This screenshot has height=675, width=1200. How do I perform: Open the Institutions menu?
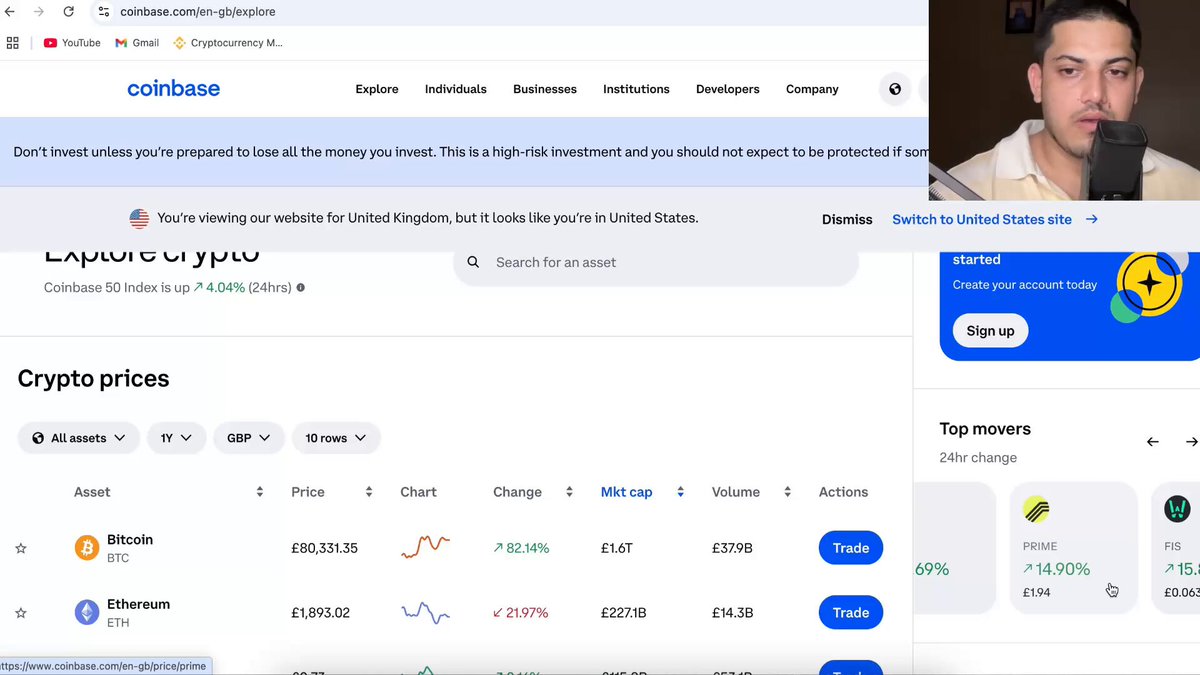(636, 89)
